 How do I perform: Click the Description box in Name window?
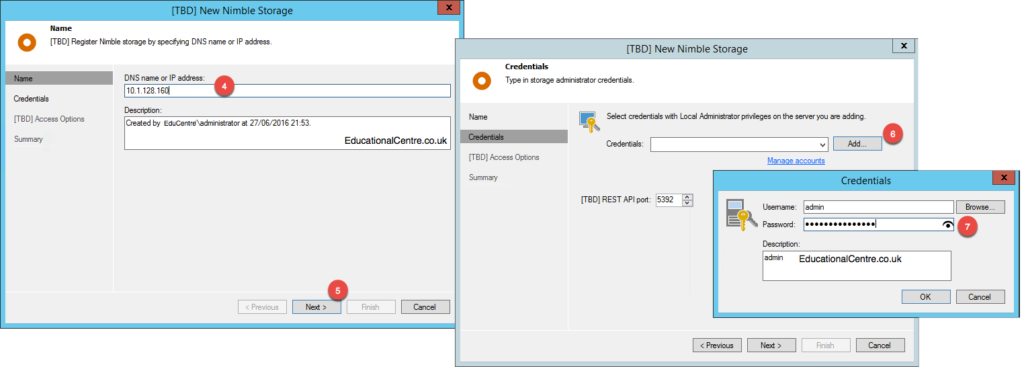[x=287, y=133]
